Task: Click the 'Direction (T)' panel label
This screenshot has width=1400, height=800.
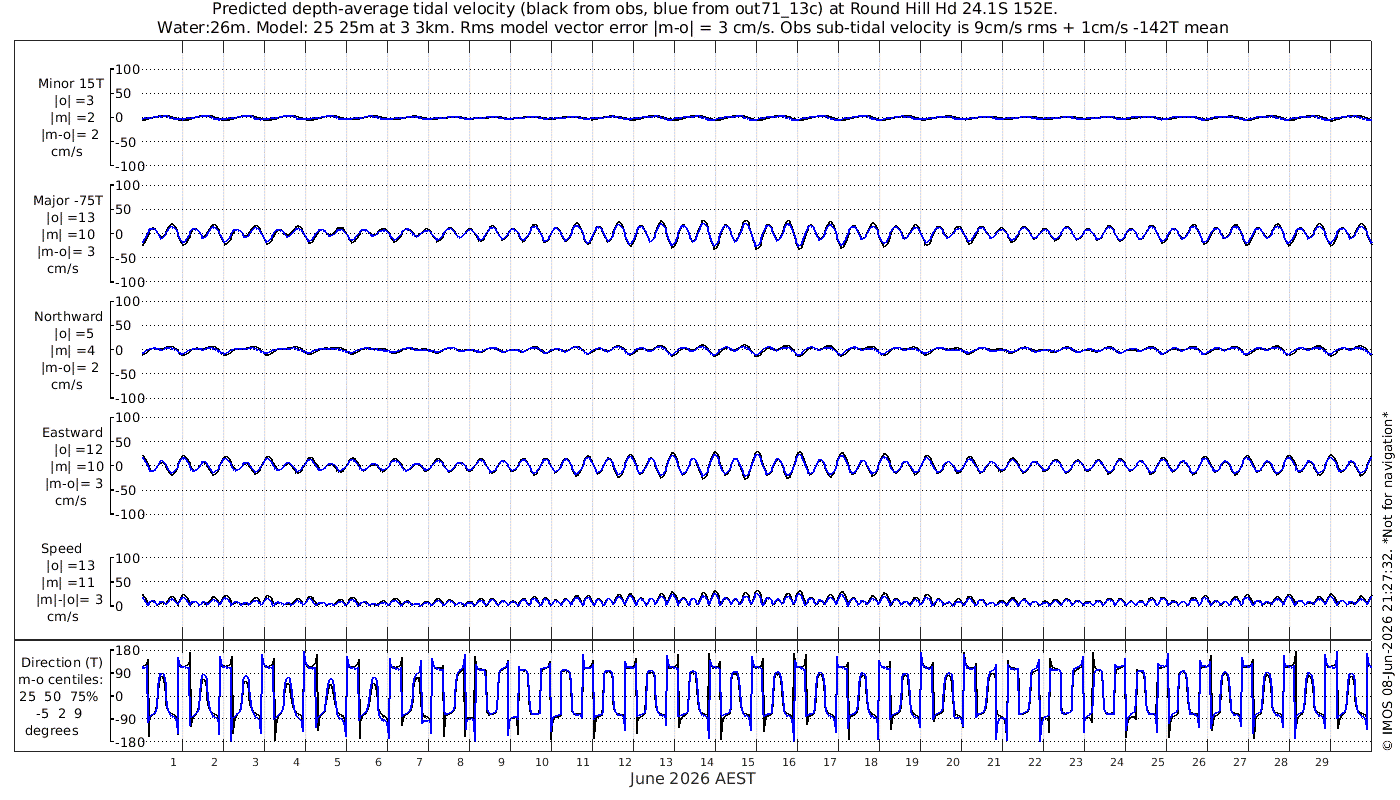Action: point(61,662)
